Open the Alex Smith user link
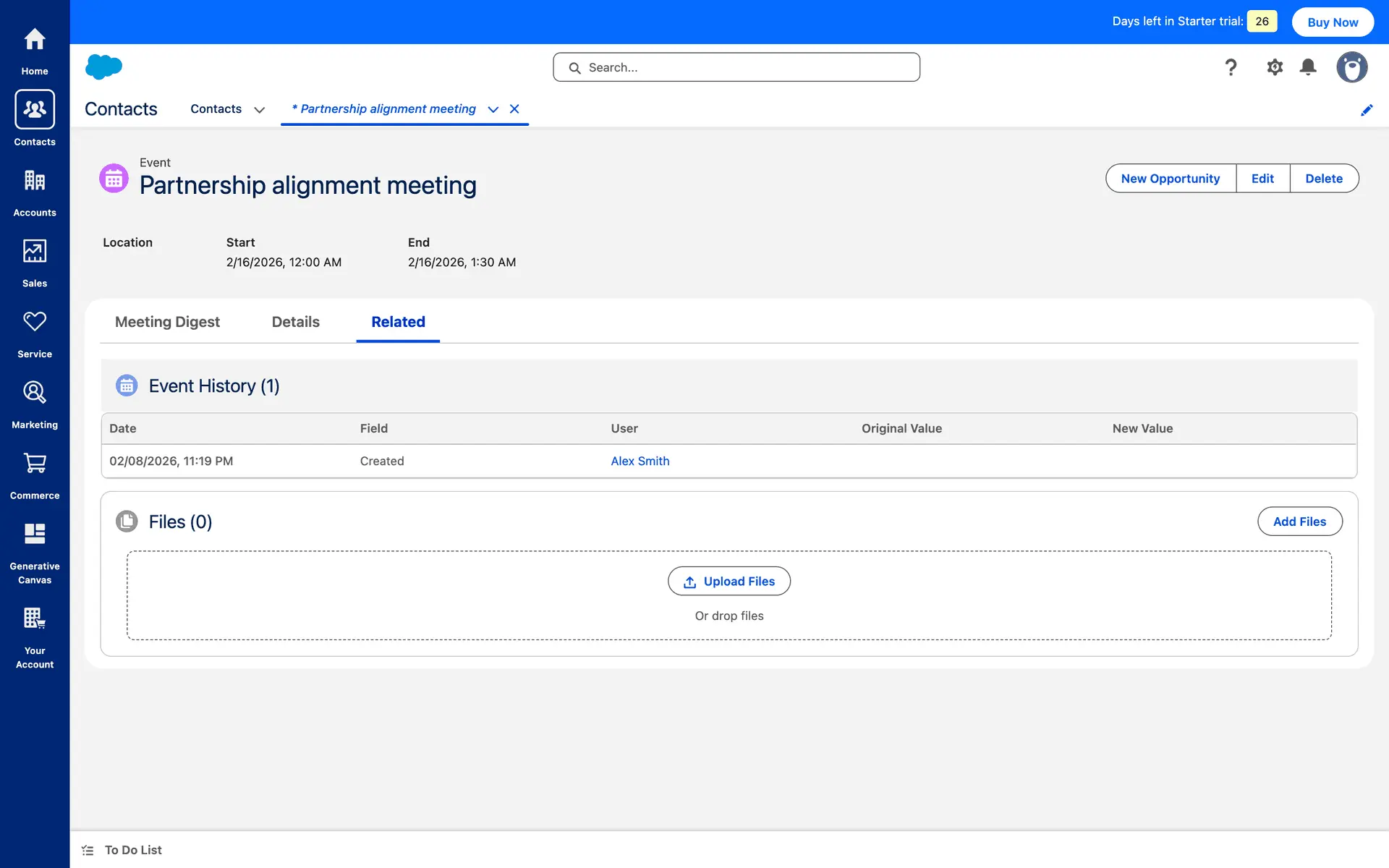 click(640, 461)
